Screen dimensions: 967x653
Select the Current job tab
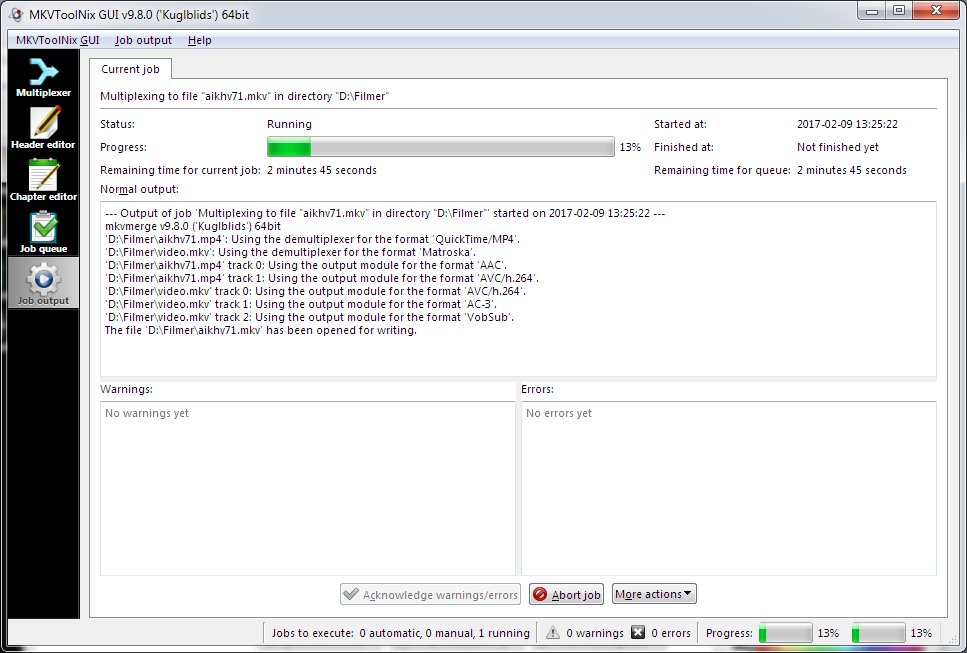pos(130,69)
